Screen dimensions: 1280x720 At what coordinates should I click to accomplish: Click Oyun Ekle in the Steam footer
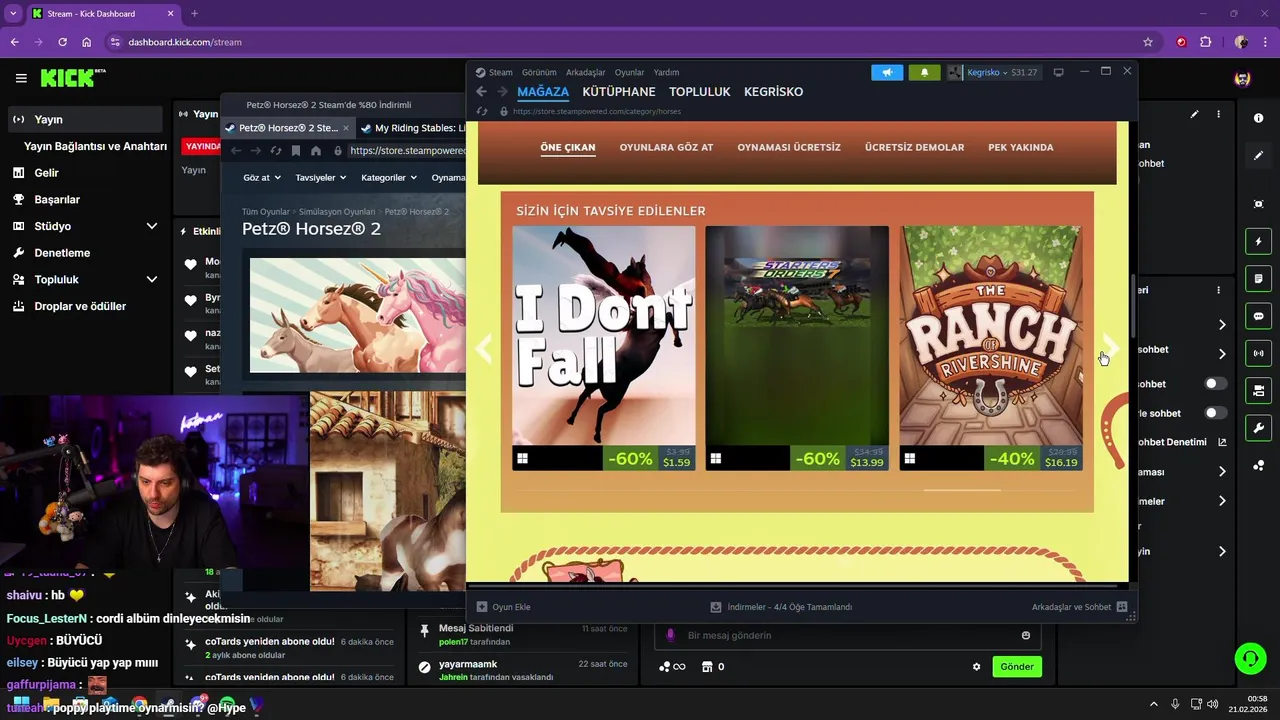(504, 607)
